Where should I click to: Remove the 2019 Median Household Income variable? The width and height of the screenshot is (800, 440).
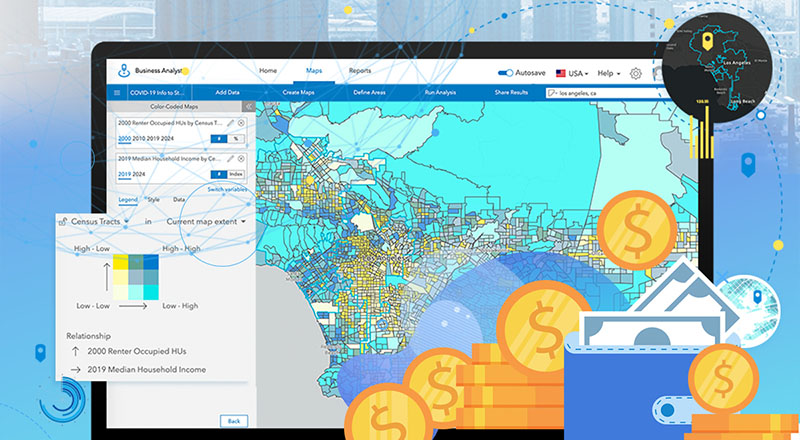[x=241, y=158]
